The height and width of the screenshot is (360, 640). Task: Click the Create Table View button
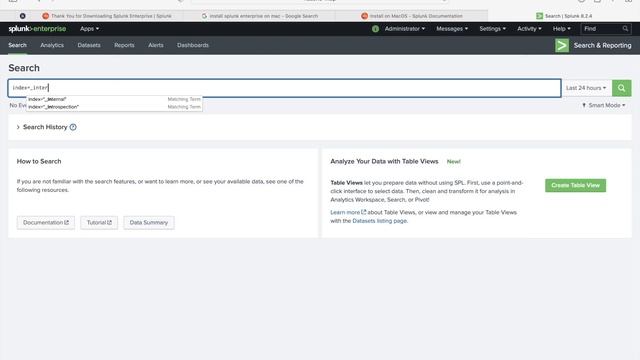coord(576,185)
